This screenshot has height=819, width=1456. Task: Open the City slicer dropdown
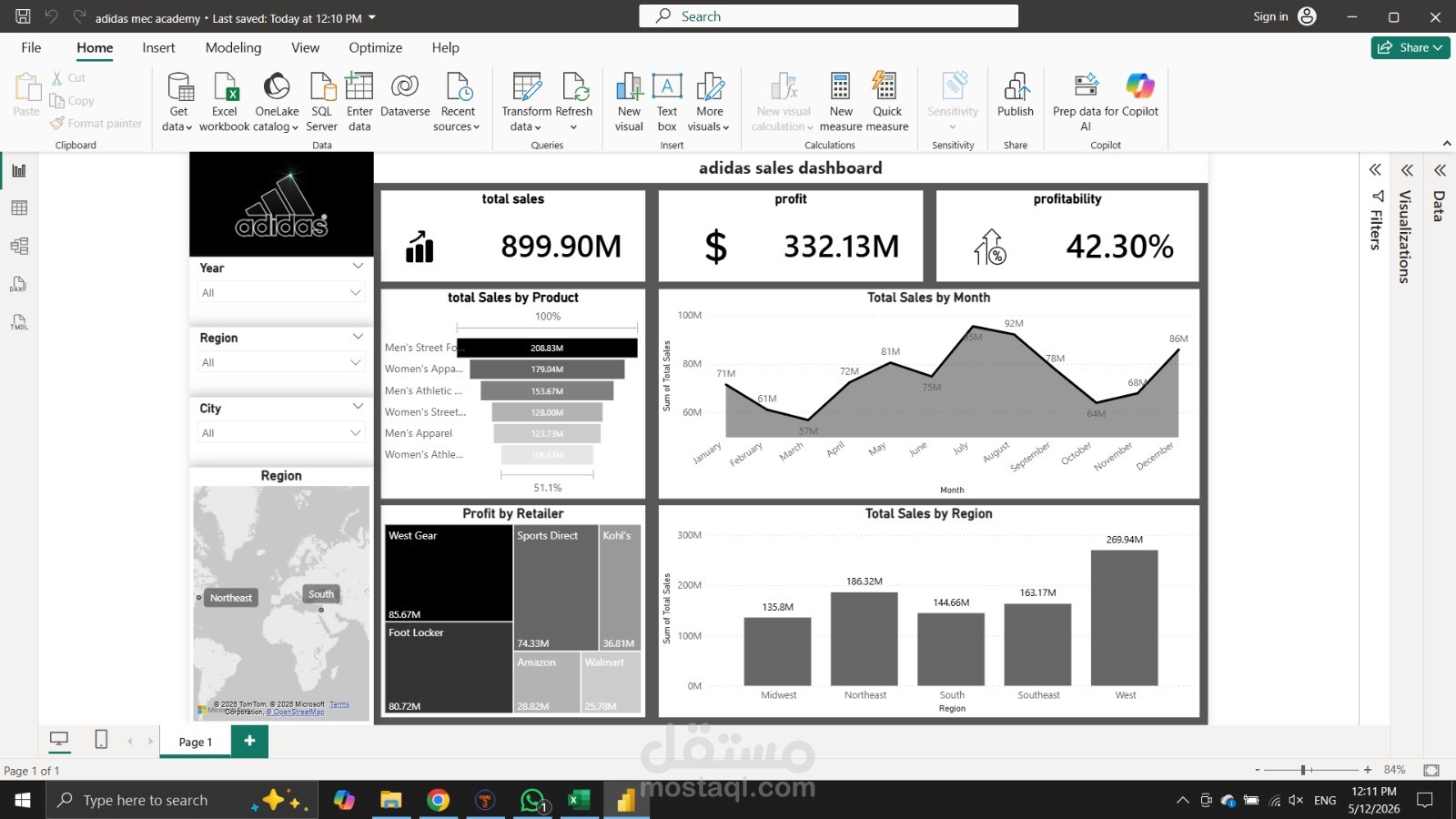(281, 433)
